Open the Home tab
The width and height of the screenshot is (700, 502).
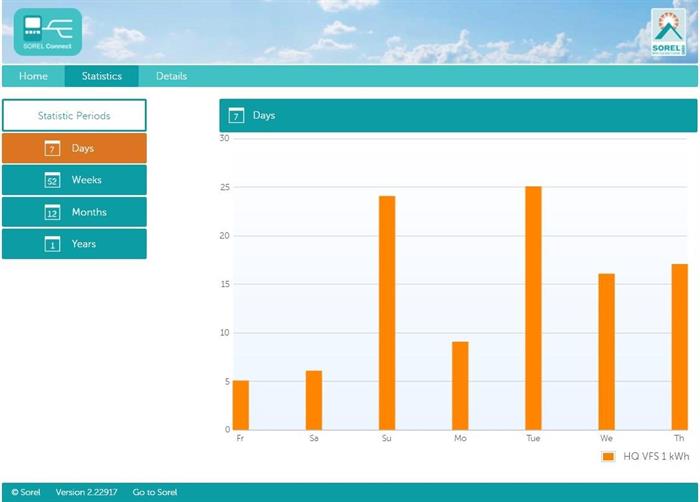33,76
